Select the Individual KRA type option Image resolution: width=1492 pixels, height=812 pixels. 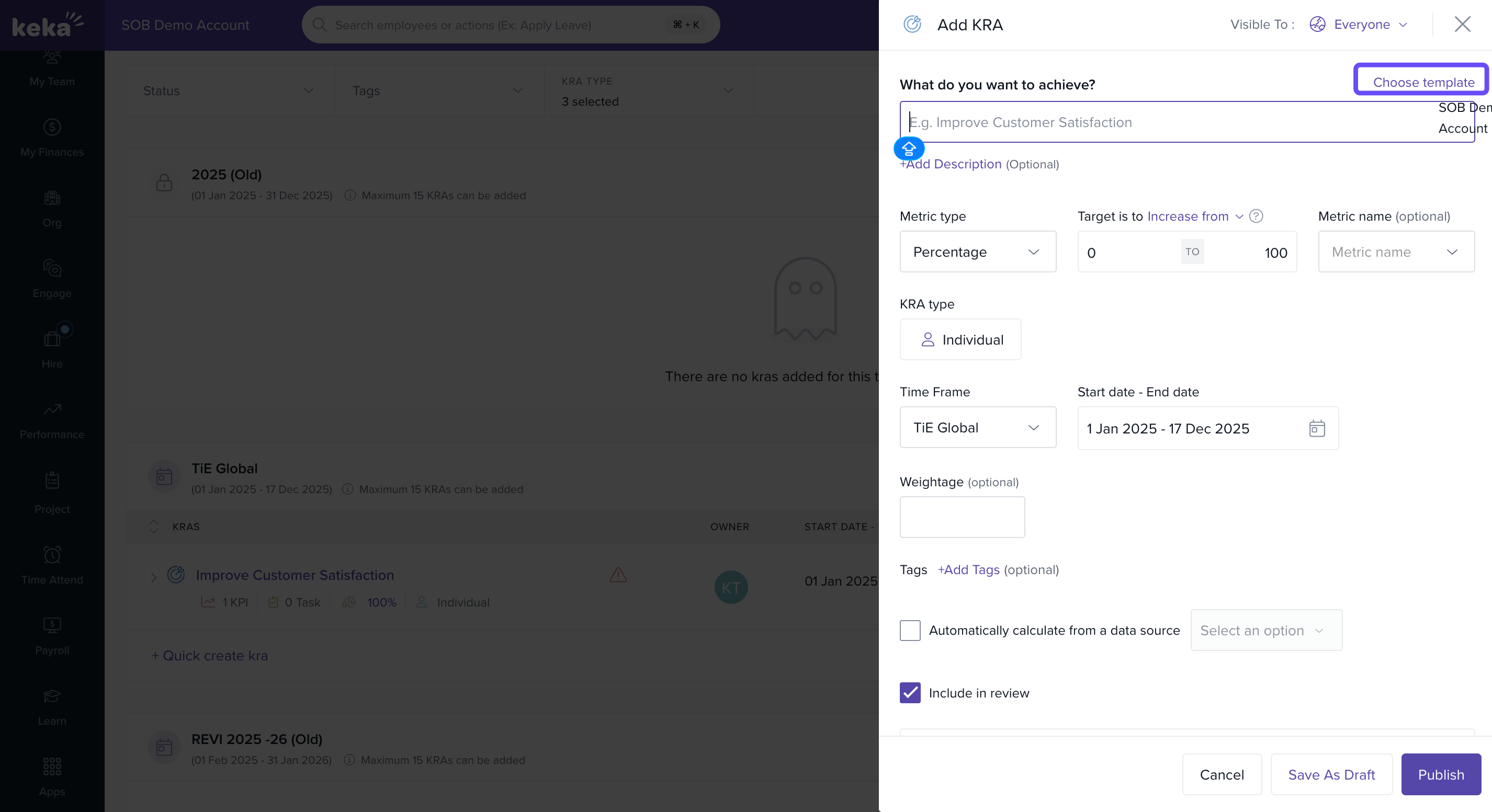tap(960, 340)
